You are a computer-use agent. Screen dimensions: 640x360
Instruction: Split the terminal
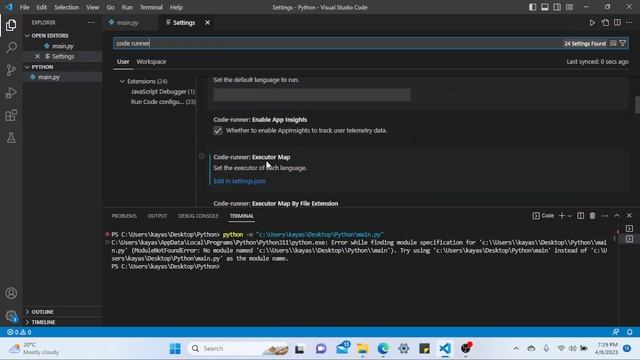[580, 216]
